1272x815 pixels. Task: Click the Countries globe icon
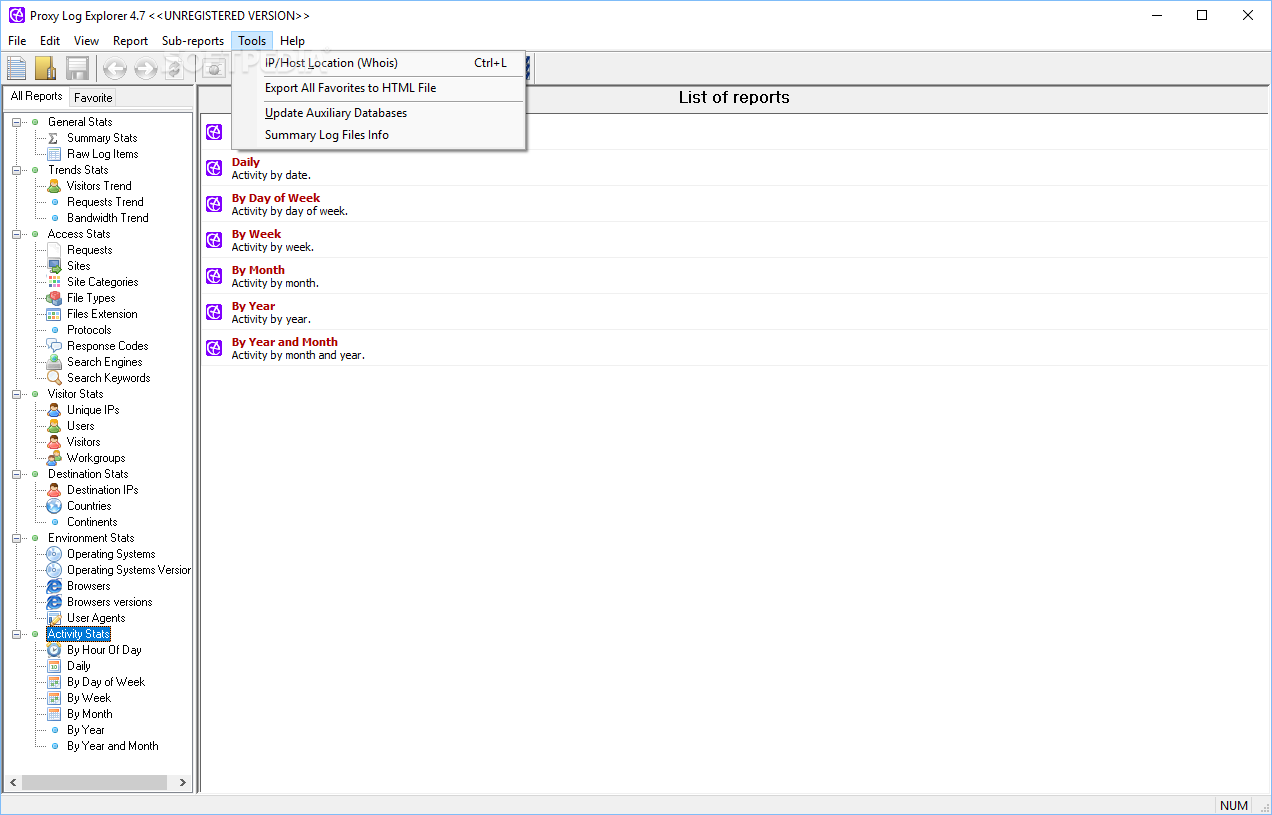(x=54, y=506)
